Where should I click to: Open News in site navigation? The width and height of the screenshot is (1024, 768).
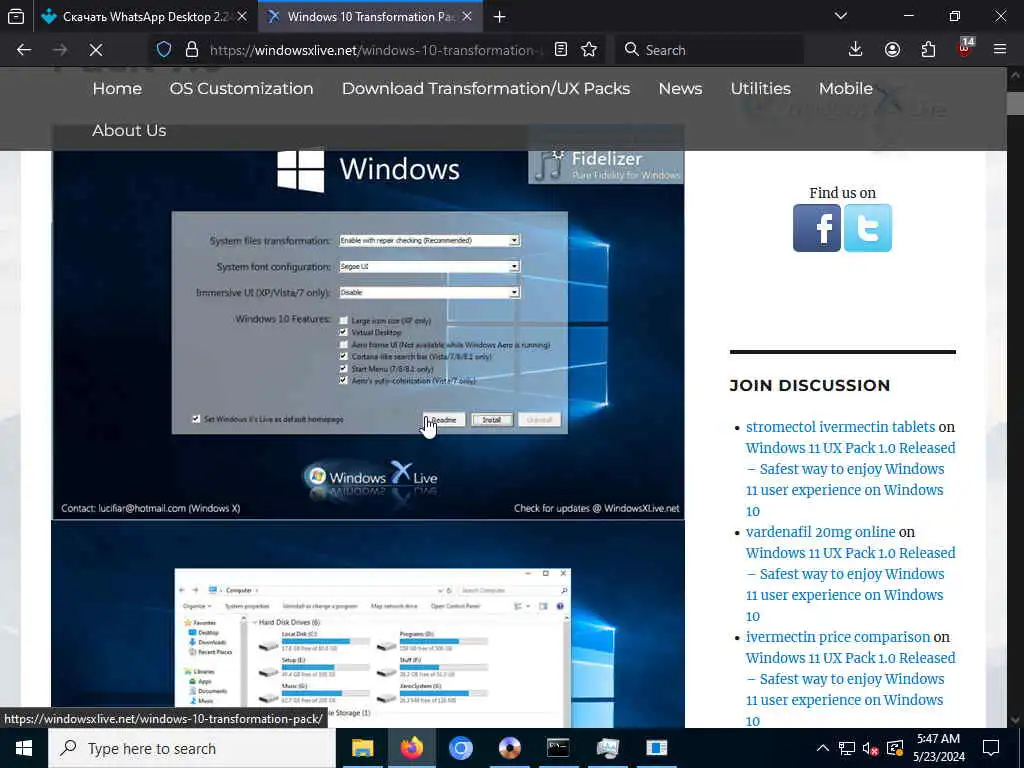pyautogui.click(x=680, y=89)
